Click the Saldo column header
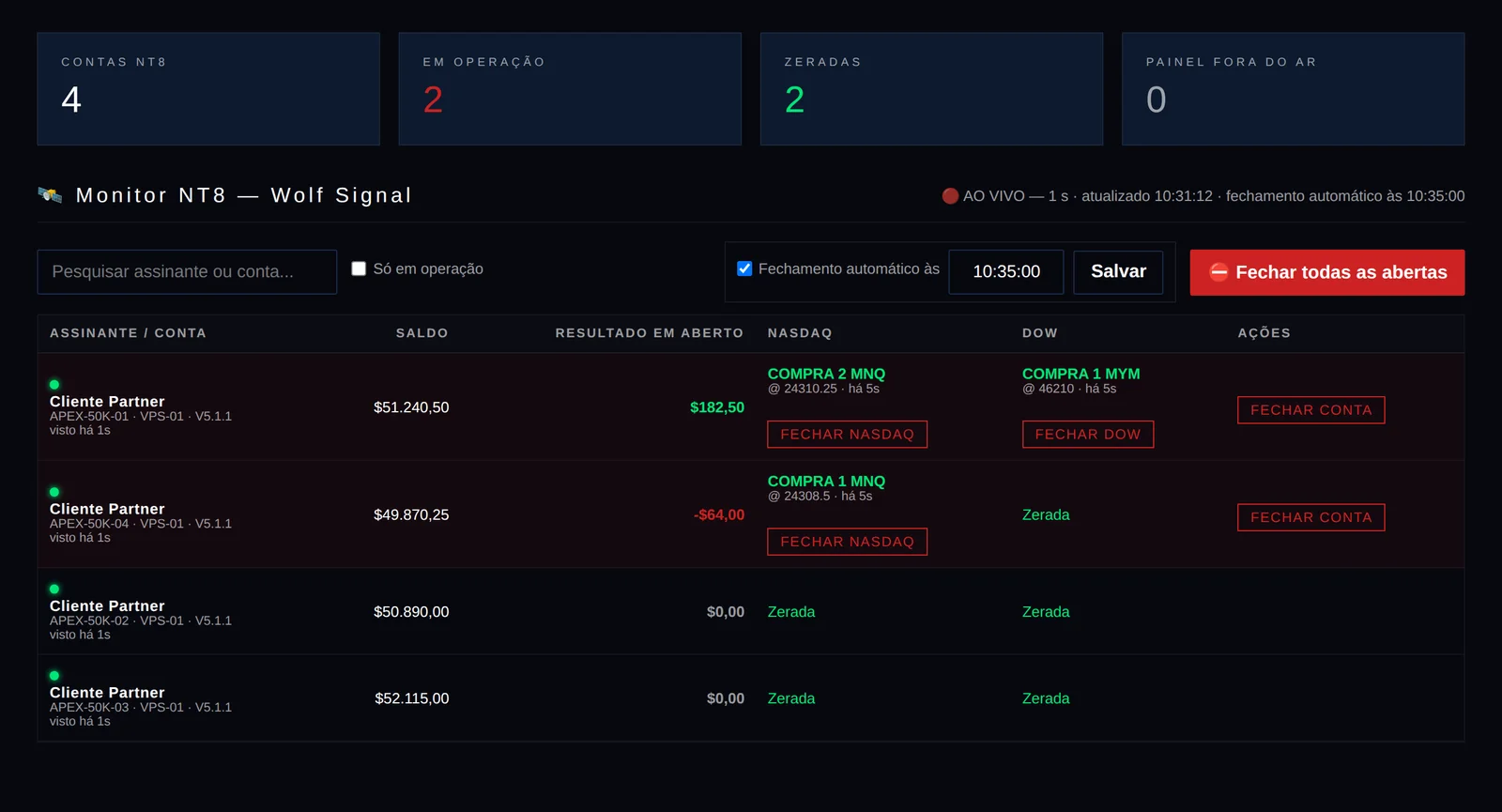 pos(421,333)
